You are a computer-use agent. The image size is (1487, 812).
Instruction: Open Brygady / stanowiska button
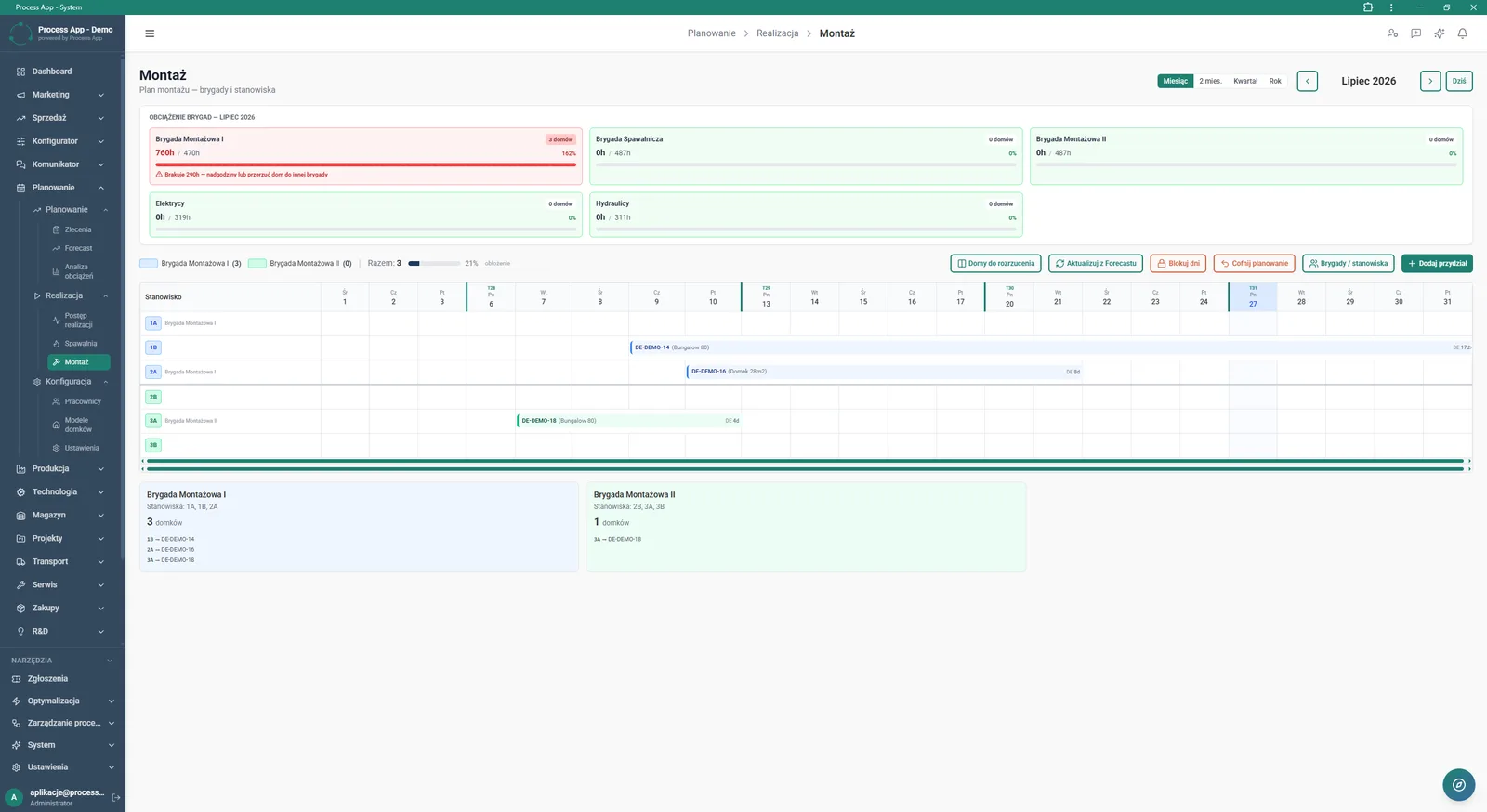(1349, 263)
